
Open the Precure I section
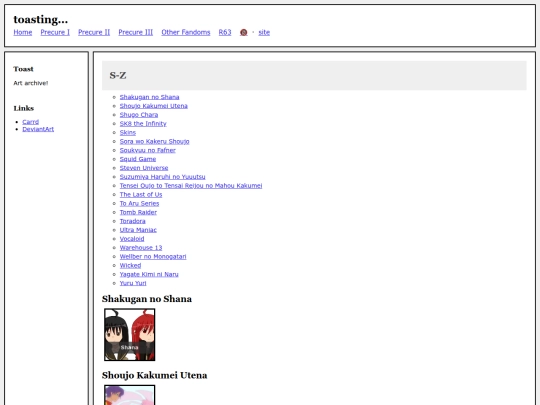click(55, 32)
